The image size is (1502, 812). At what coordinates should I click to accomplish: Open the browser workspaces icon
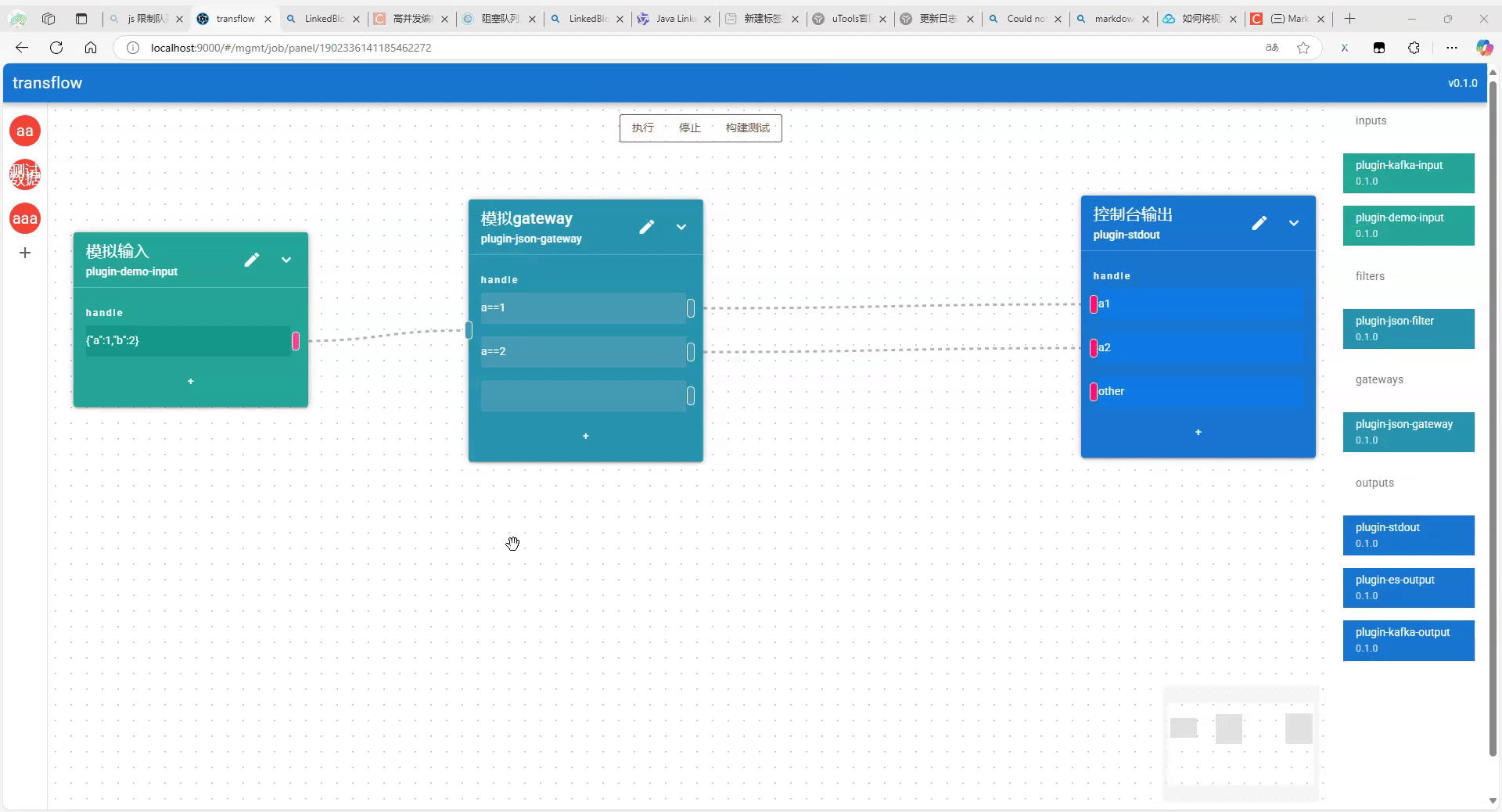coord(49,19)
